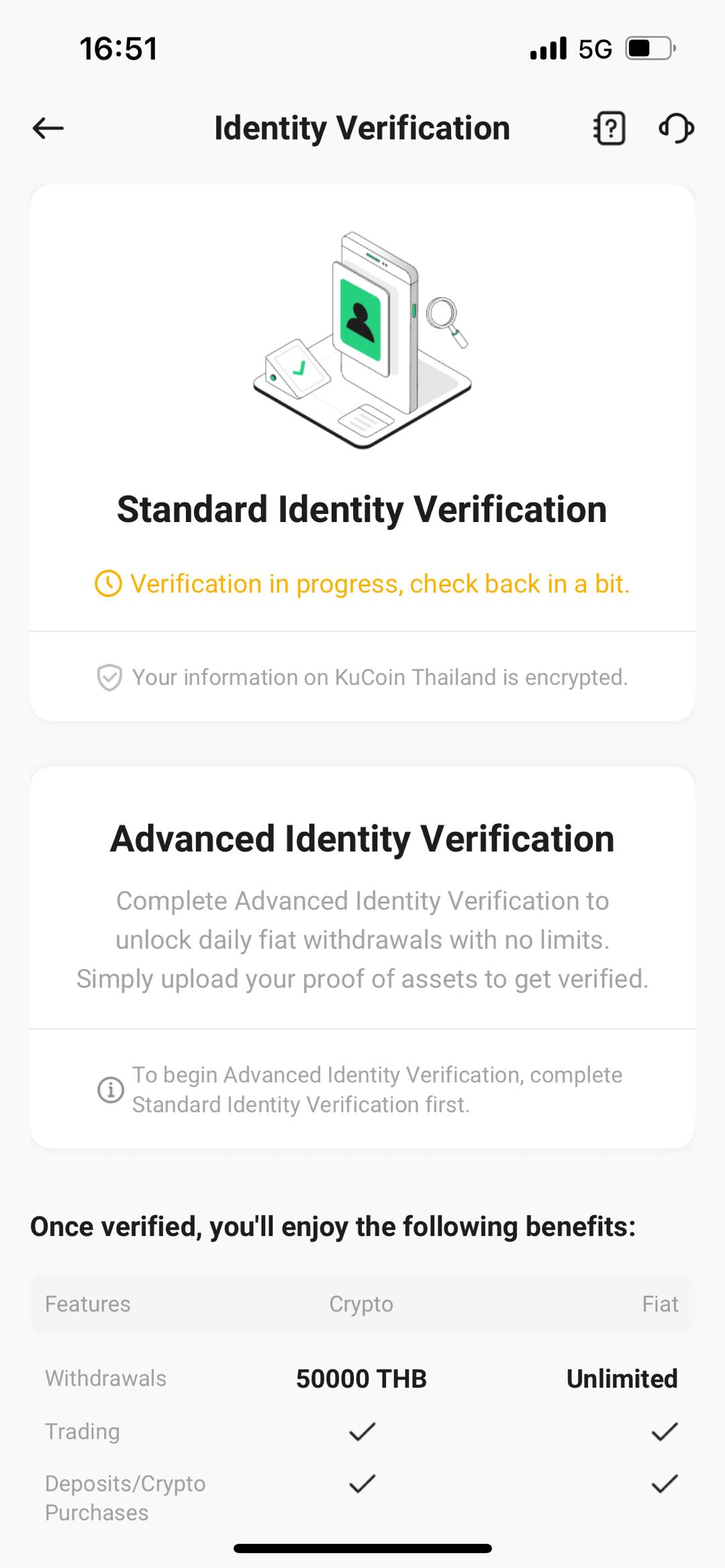Tap the info icon in Advanced Verification
This screenshot has width=725, height=1568.
click(x=111, y=1090)
